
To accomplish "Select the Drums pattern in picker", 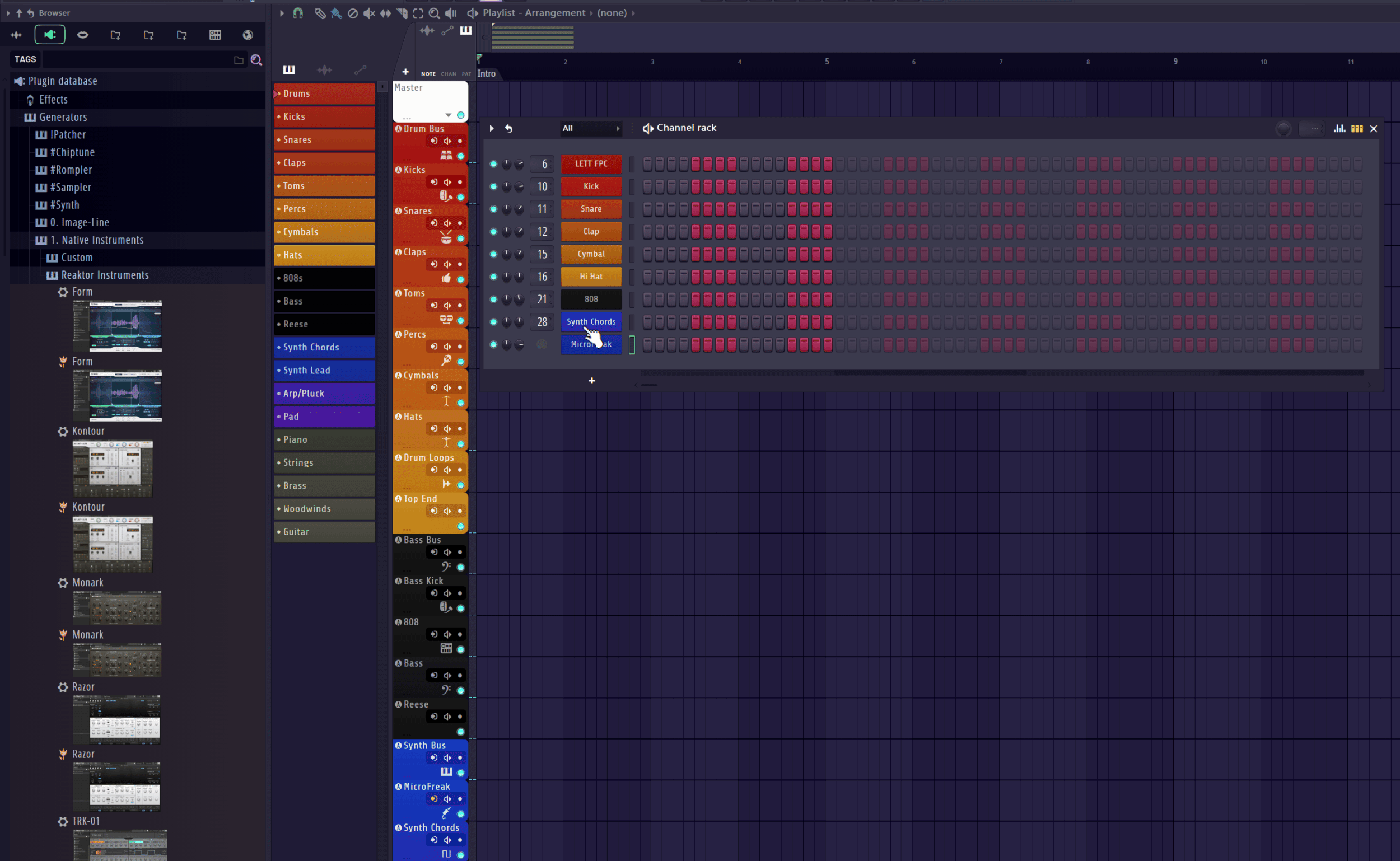I will [x=325, y=93].
